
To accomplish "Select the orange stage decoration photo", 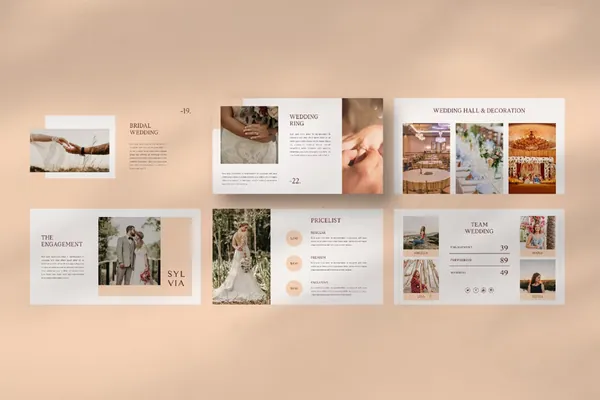I will click(x=531, y=159).
